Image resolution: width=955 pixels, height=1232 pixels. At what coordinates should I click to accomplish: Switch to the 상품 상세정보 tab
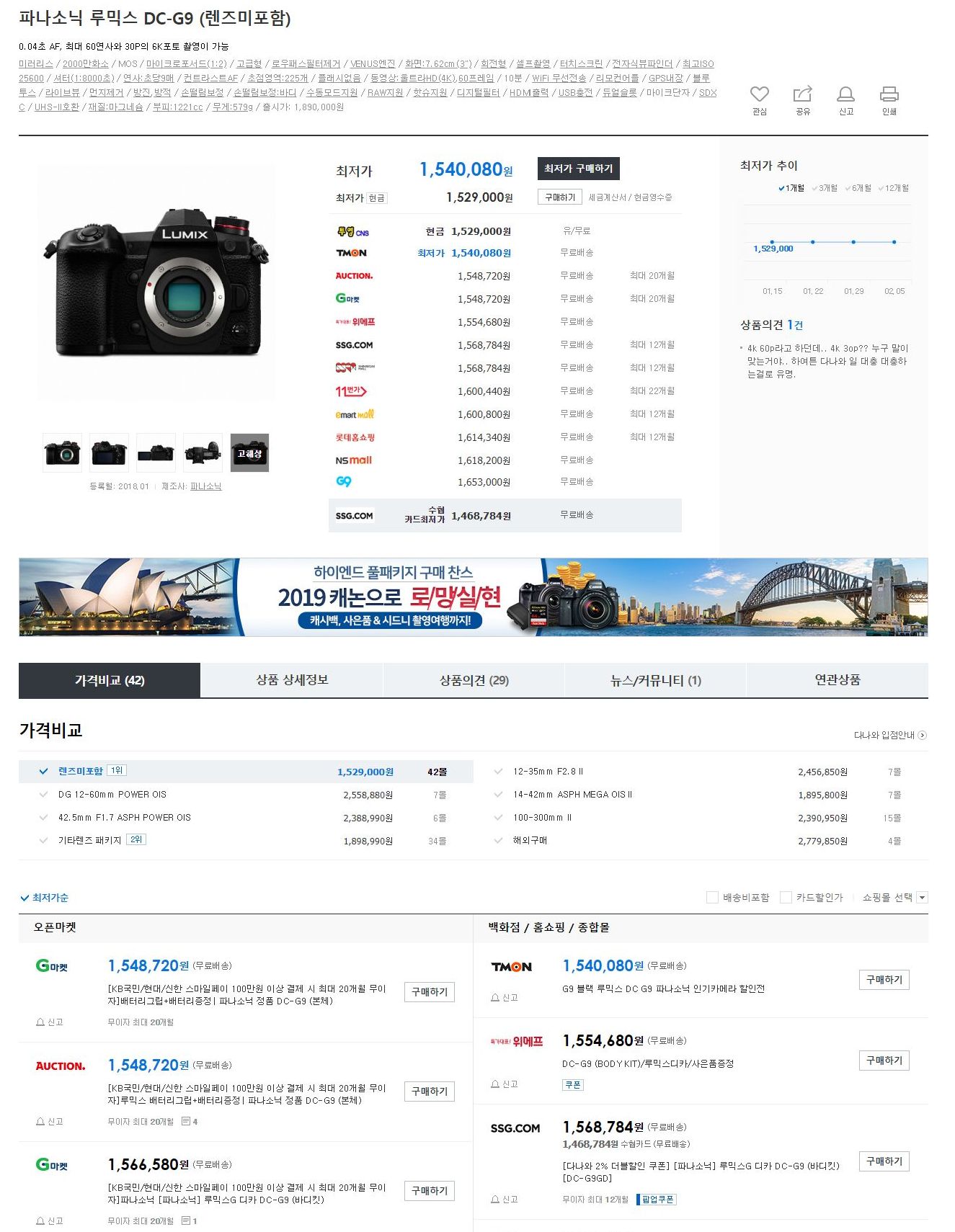292,681
